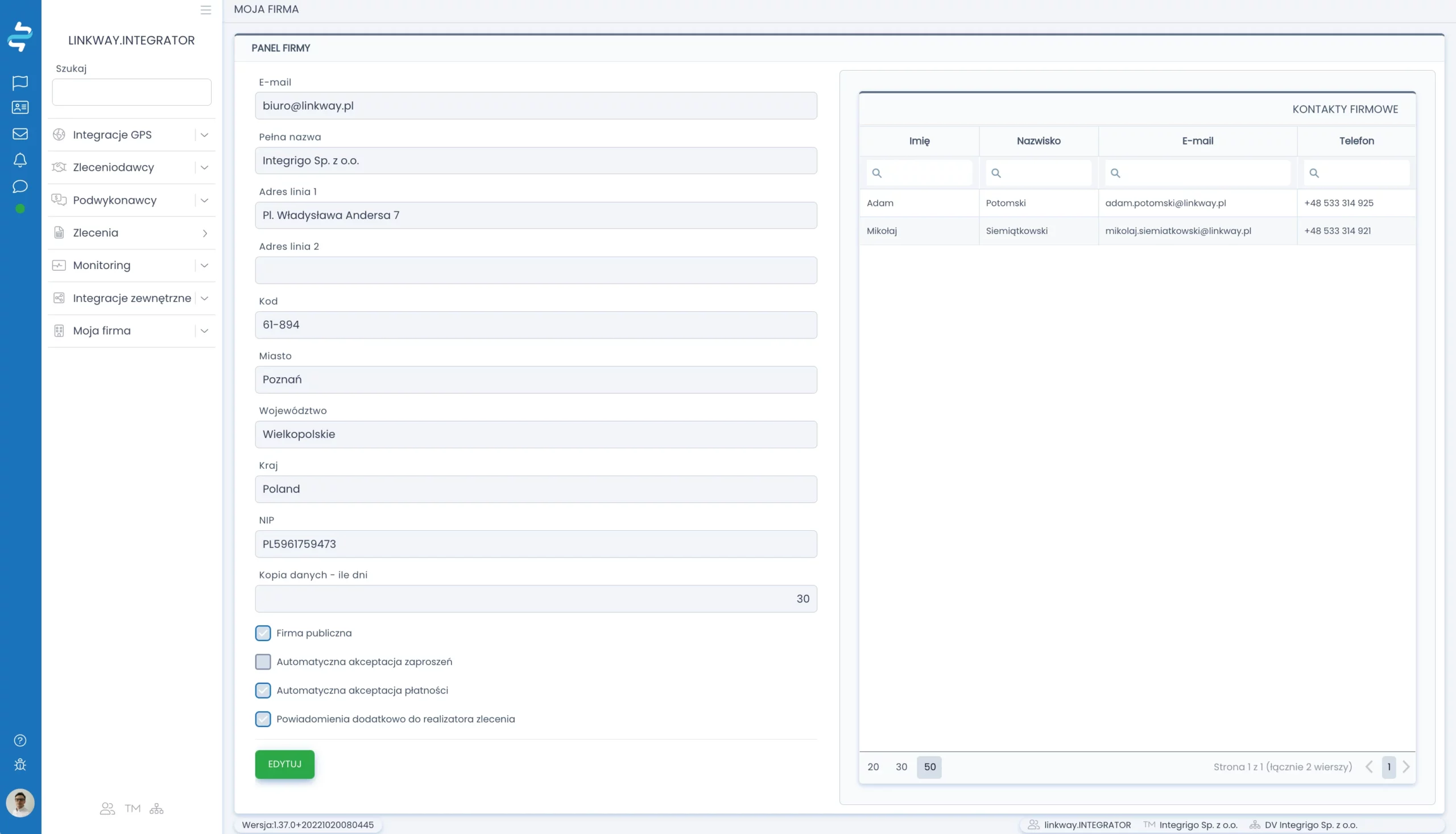Click the Moja firma building icon

[59, 331]
